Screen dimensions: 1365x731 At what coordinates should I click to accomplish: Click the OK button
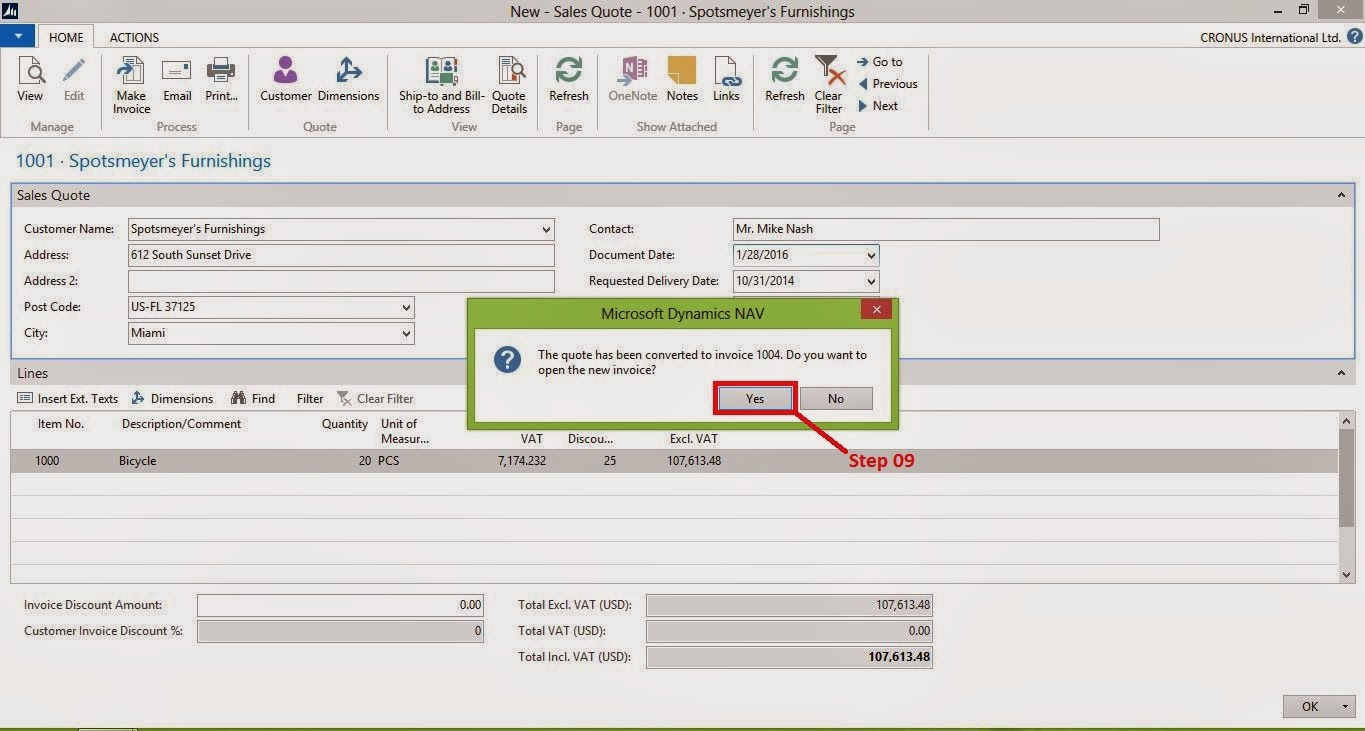pos(1309,706)
